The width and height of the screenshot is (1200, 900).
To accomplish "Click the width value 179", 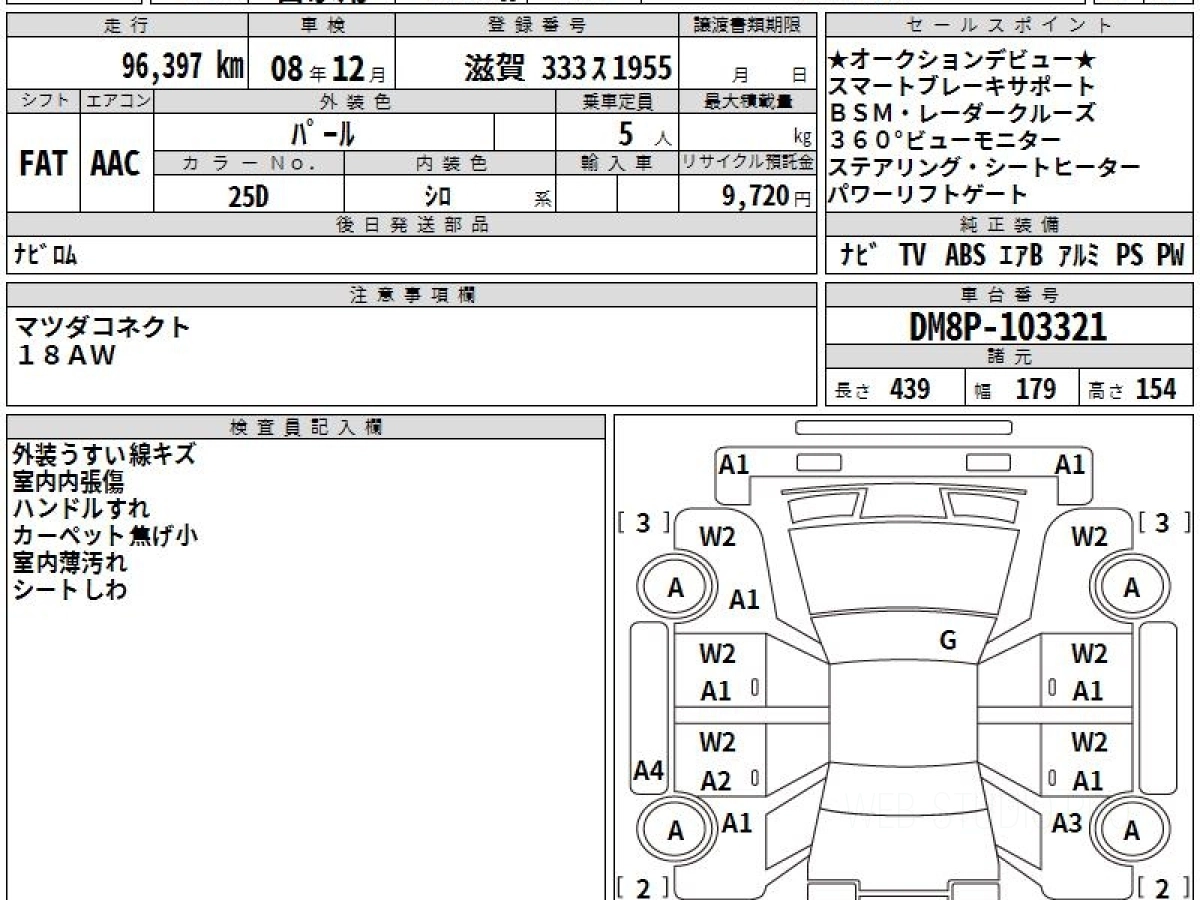I will click(1036, 389).
